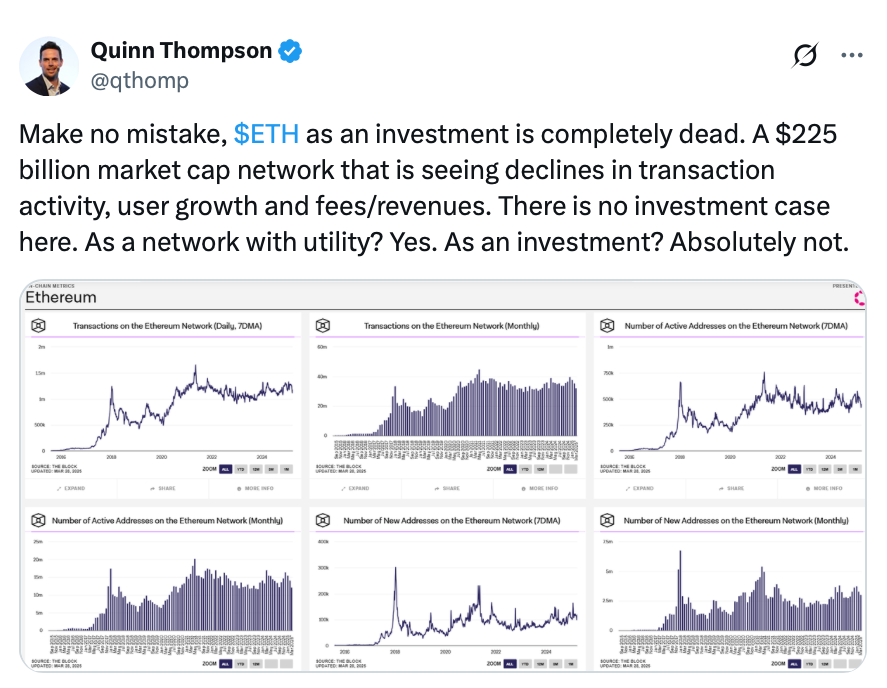
Task: Click The Block logo on Monthly New Addresses chart
Action: [x=608, y=520]
